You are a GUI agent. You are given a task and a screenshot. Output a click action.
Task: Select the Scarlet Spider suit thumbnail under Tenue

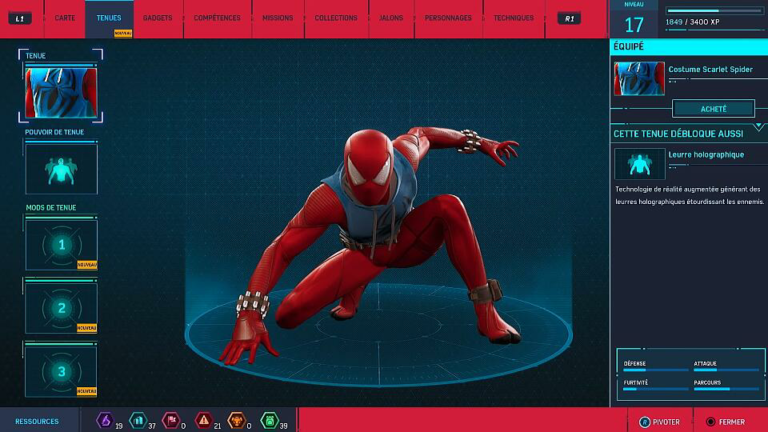[61, 93]
